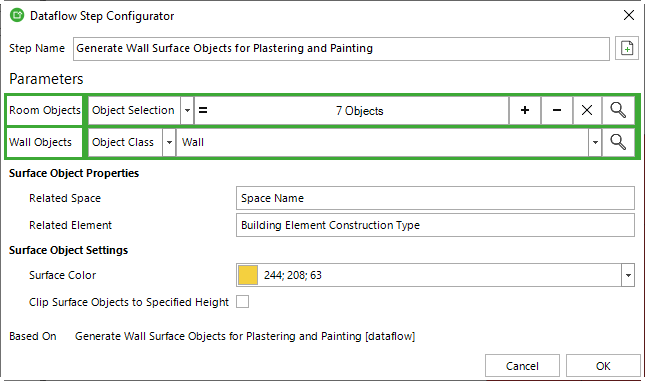The width and height of the screenshot is (645, 381).
Task: Confirm with the OK button
Action: 603,366
